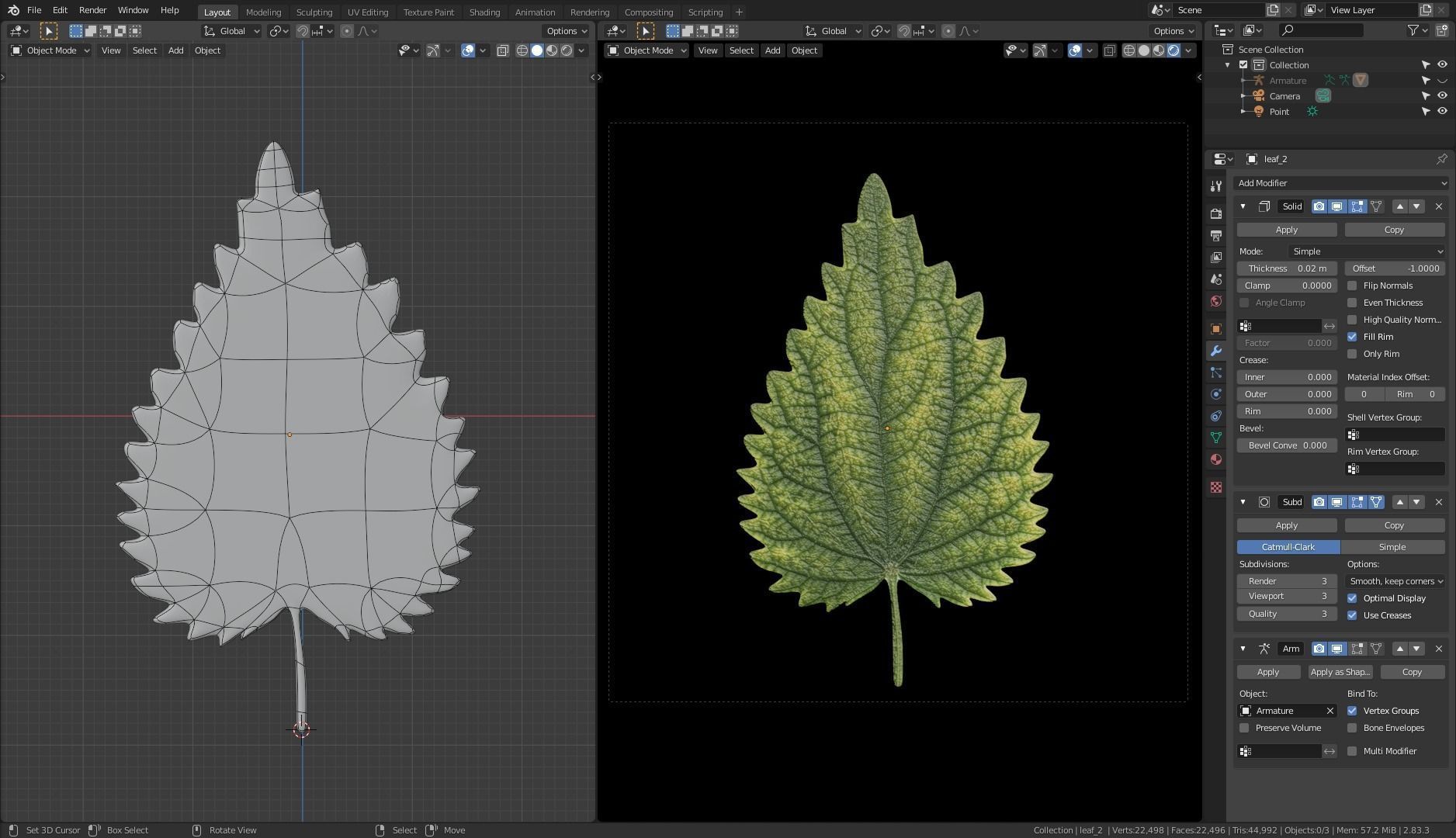Open right viewport Options dropdown
1456x838 pixels.
[x=1173, y=31]
